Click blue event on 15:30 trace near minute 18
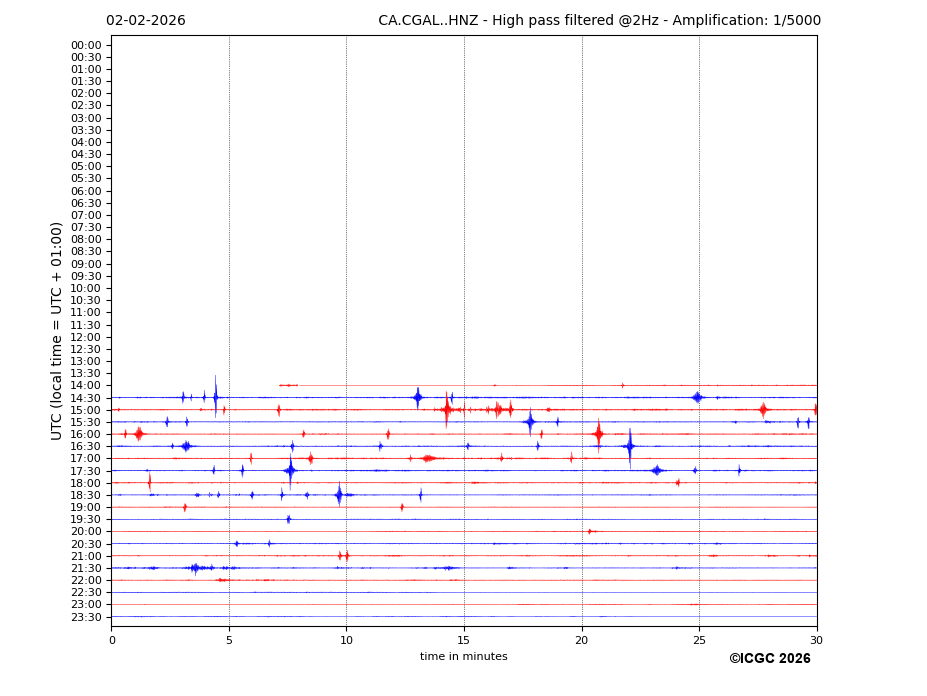Viewport: 927px width, 696px height. pos(529,422)
